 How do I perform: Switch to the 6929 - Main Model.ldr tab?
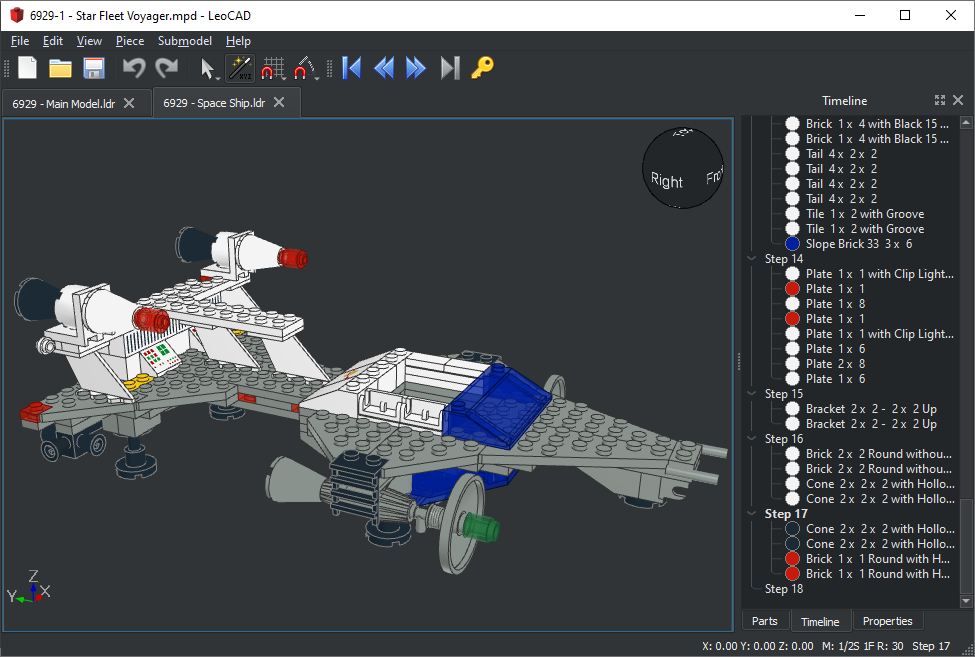coord(64,103)
